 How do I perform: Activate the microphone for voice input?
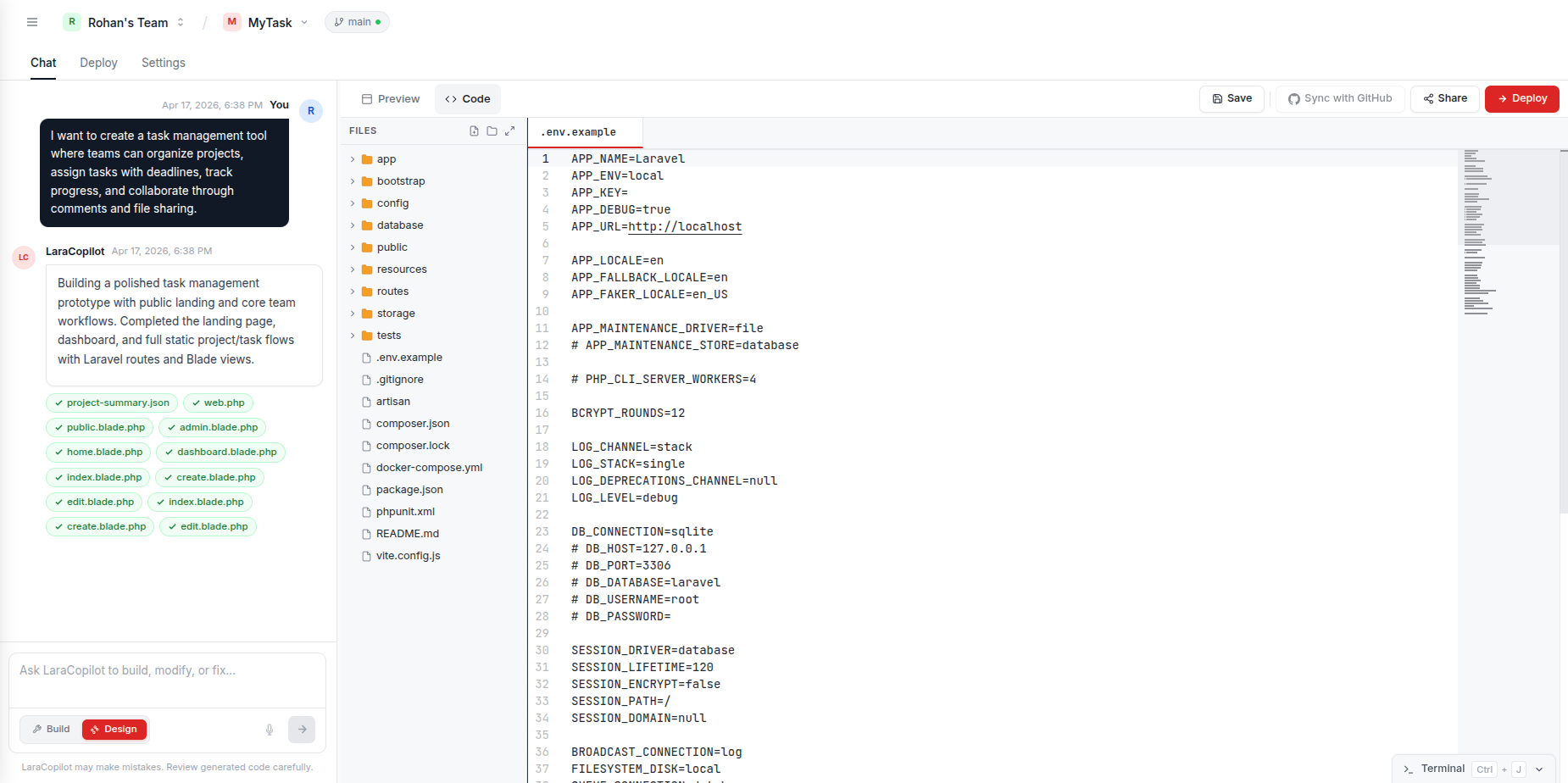click(x=270, y=730)
